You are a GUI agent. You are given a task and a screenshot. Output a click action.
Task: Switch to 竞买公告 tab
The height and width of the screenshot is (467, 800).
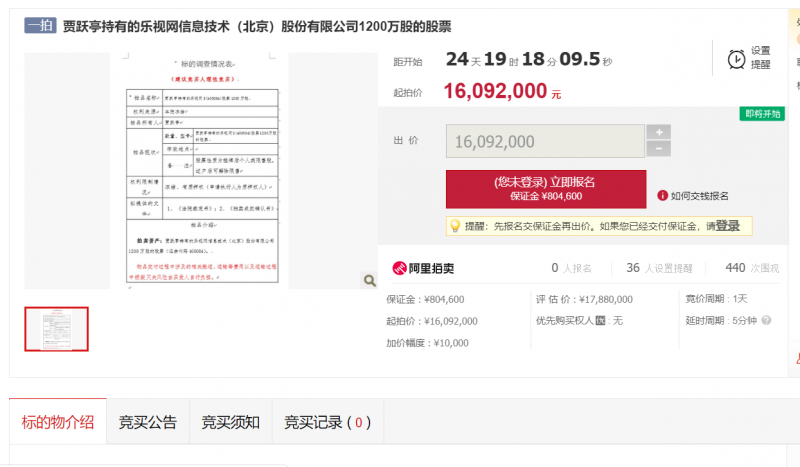pos(147,422)
